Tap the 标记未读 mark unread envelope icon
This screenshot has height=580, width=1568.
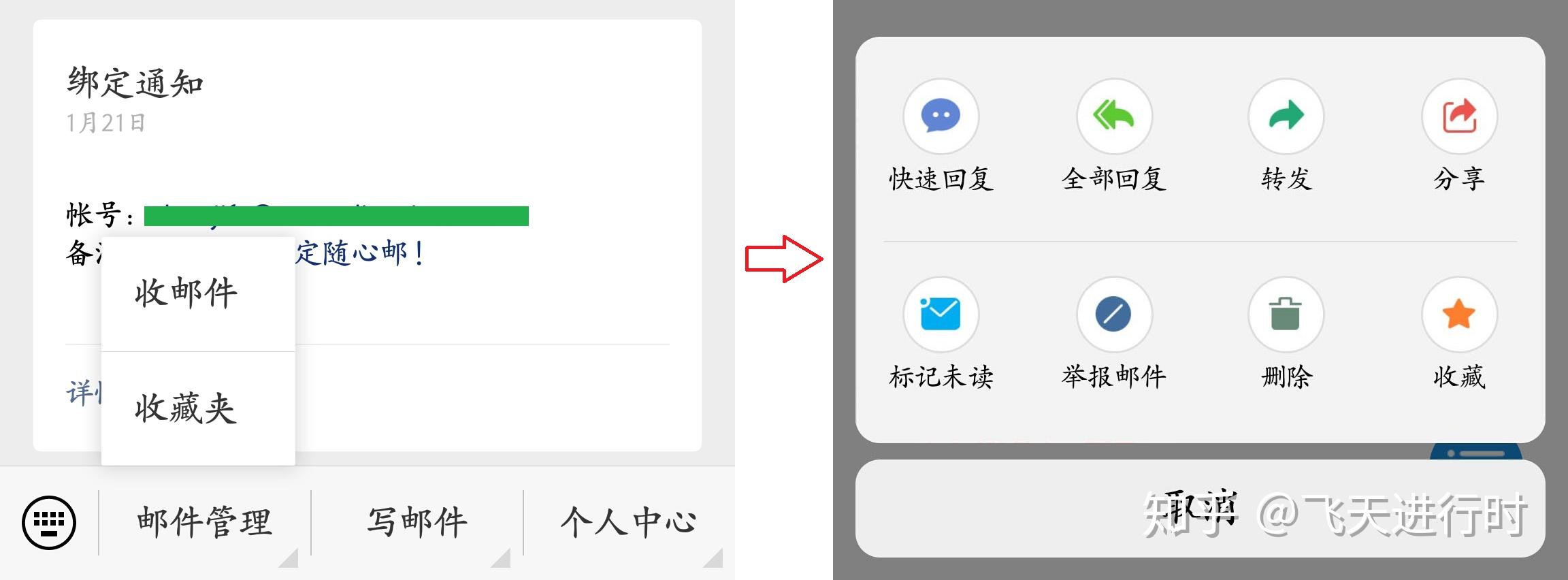click(941, 315)
